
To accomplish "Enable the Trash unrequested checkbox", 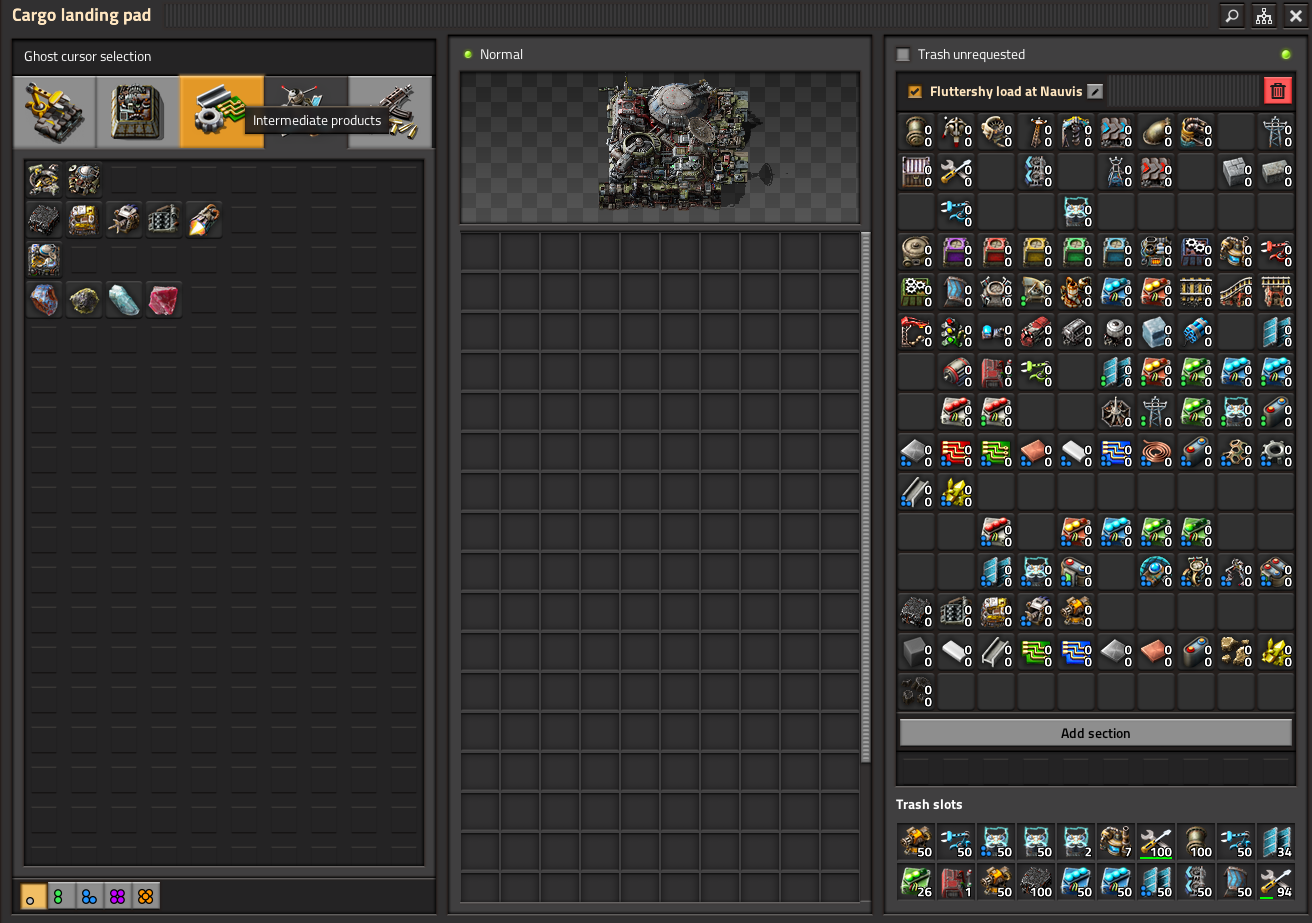I will point(903,54).
